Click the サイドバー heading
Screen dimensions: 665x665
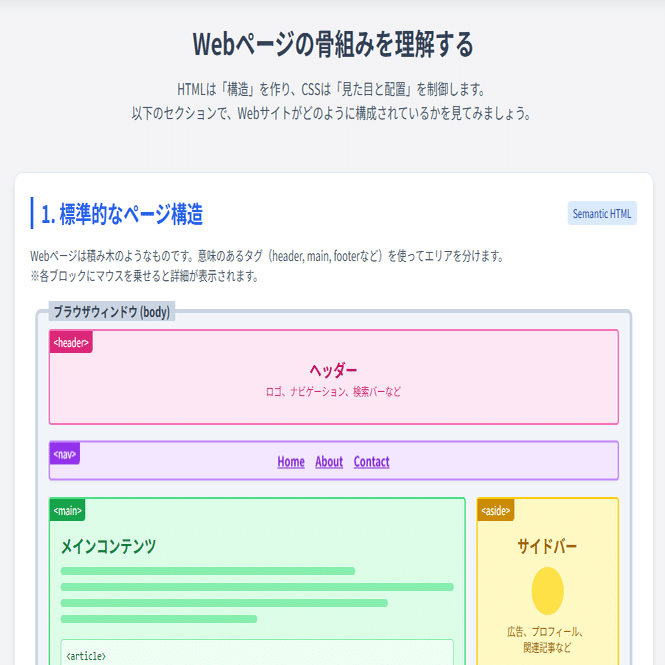547,546
